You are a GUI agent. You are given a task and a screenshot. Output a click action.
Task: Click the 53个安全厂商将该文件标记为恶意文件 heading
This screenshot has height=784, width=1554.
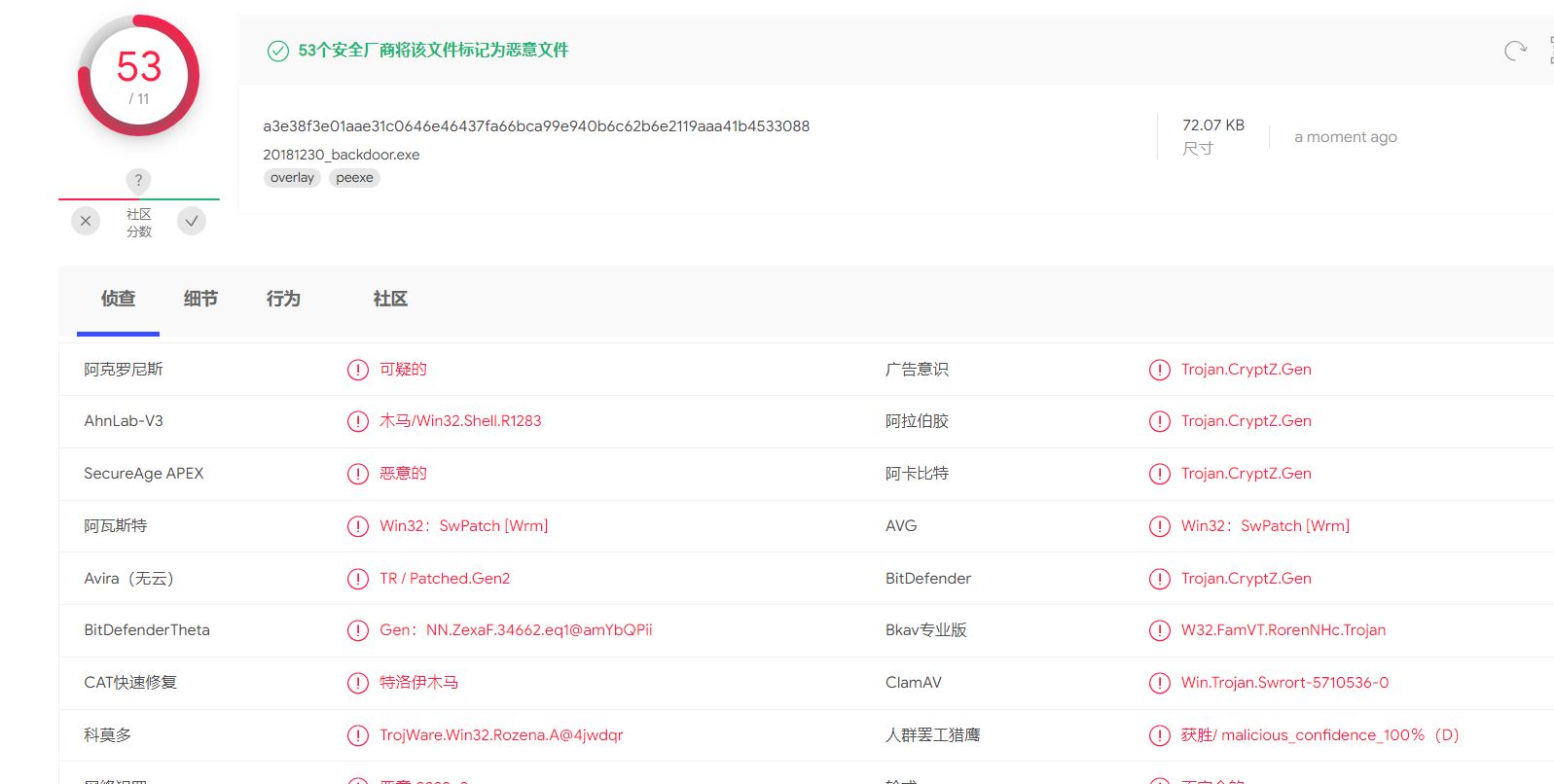click(x=433, y=51)
